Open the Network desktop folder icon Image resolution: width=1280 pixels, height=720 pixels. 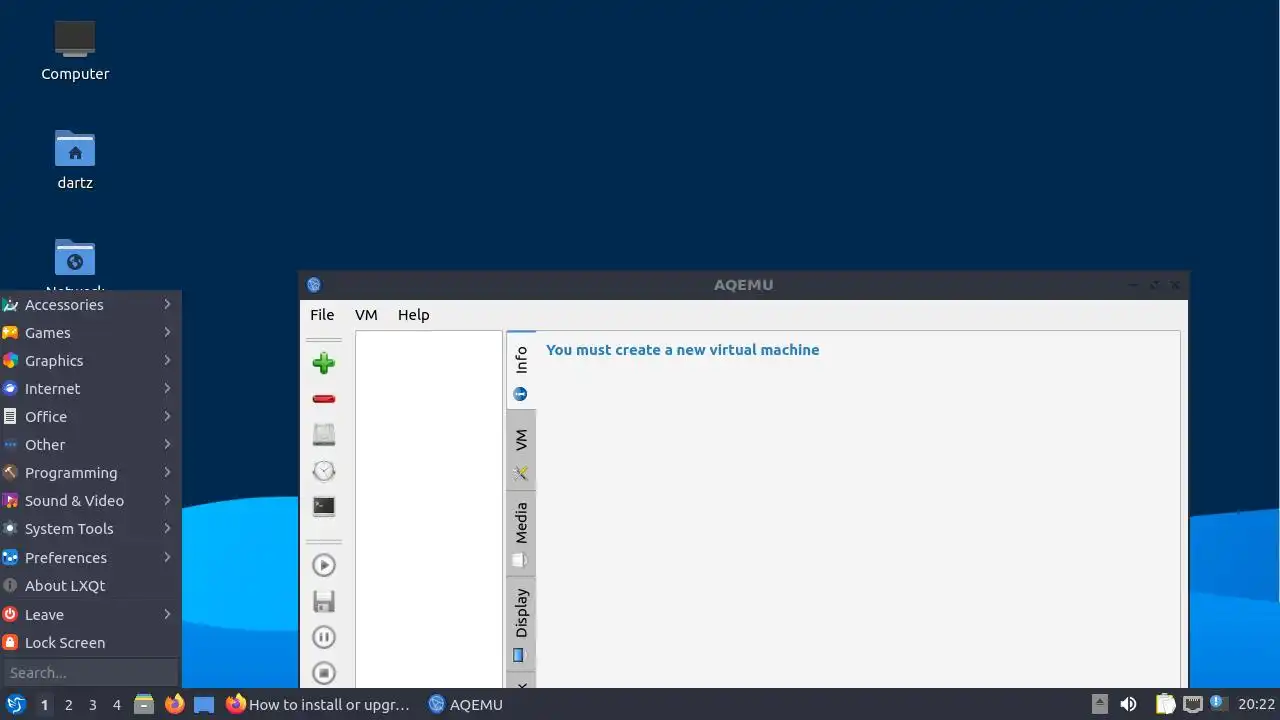(x=75, y=258)
